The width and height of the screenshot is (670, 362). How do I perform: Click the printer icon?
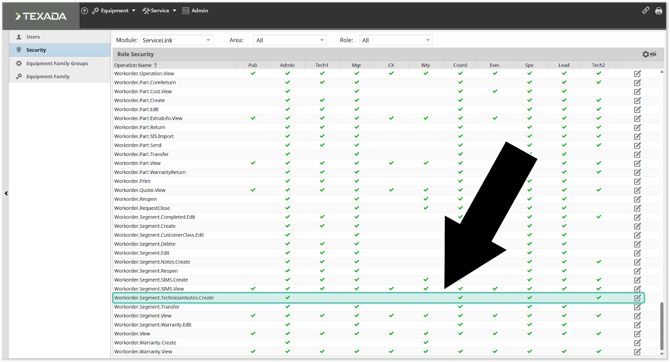click(x=658, y=11)
